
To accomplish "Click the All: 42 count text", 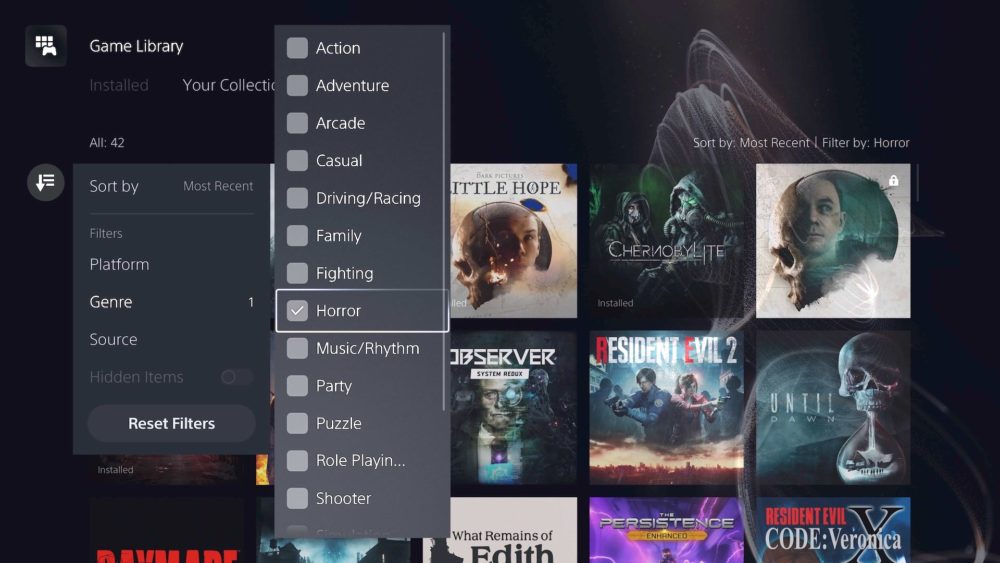I will [x=107, y=143].
